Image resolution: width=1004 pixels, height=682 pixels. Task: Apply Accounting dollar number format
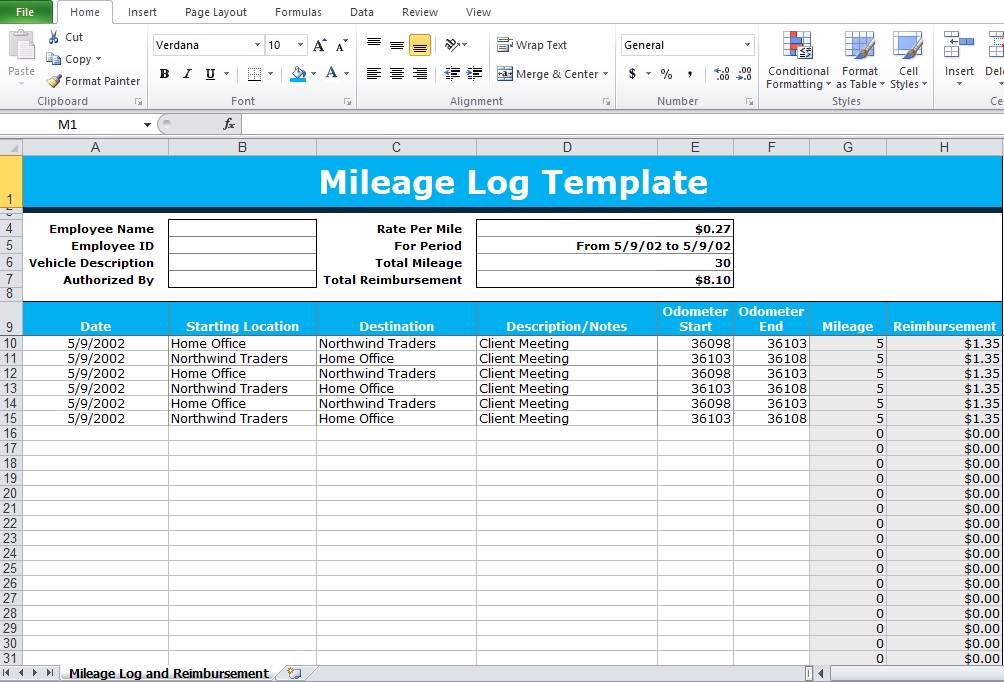[633, 74]
